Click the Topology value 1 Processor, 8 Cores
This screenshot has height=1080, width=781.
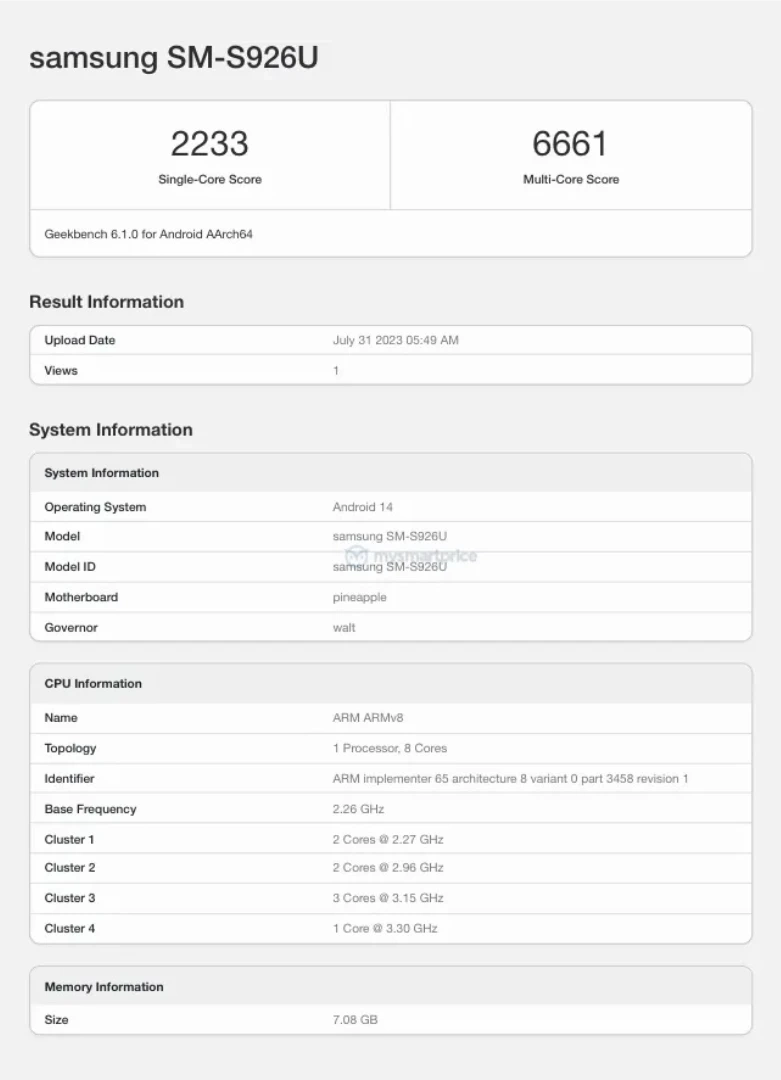pos(389,748)
